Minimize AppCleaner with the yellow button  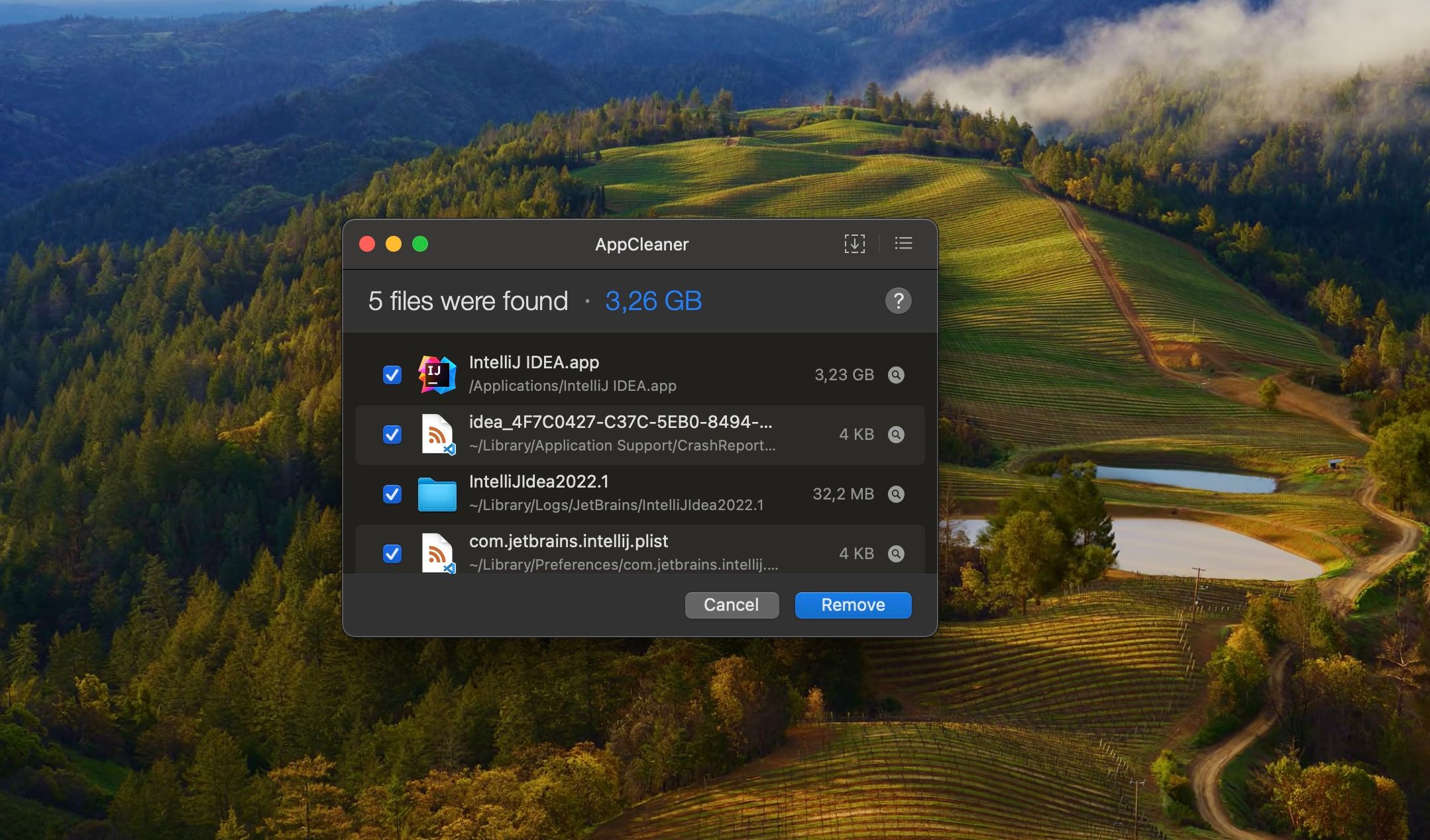[x=394, y=244]
